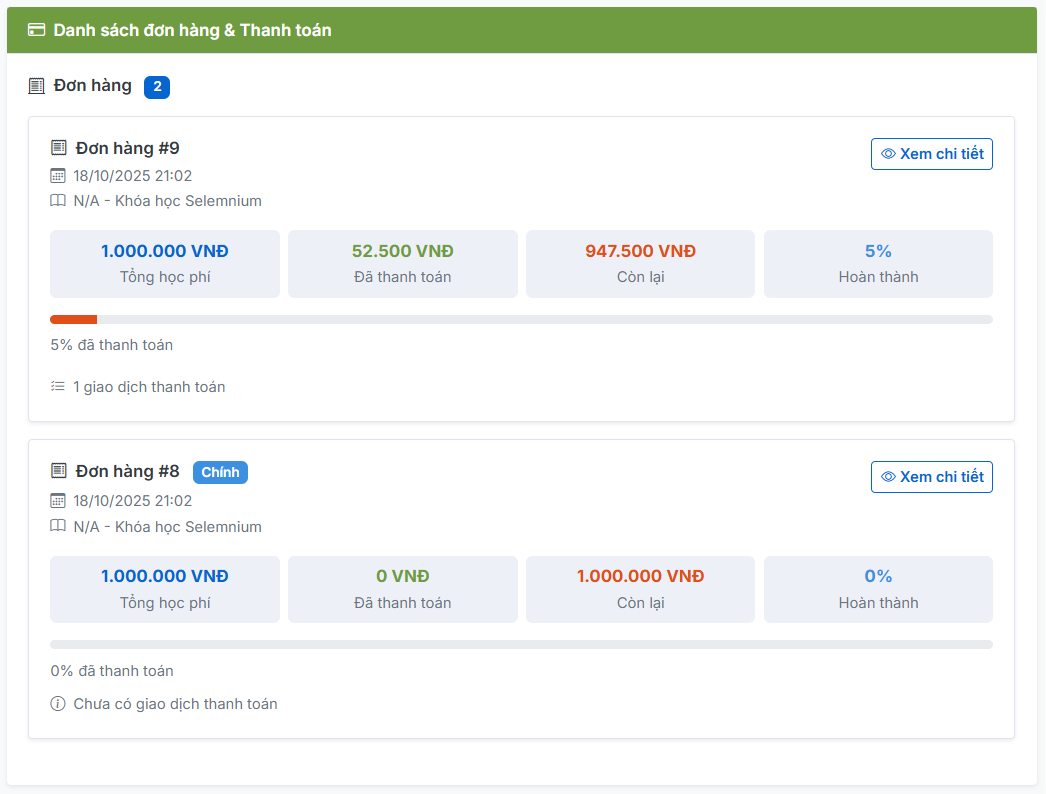
Task: Click the payment progress bar of order #9
Action: click(x=521, y=320)
